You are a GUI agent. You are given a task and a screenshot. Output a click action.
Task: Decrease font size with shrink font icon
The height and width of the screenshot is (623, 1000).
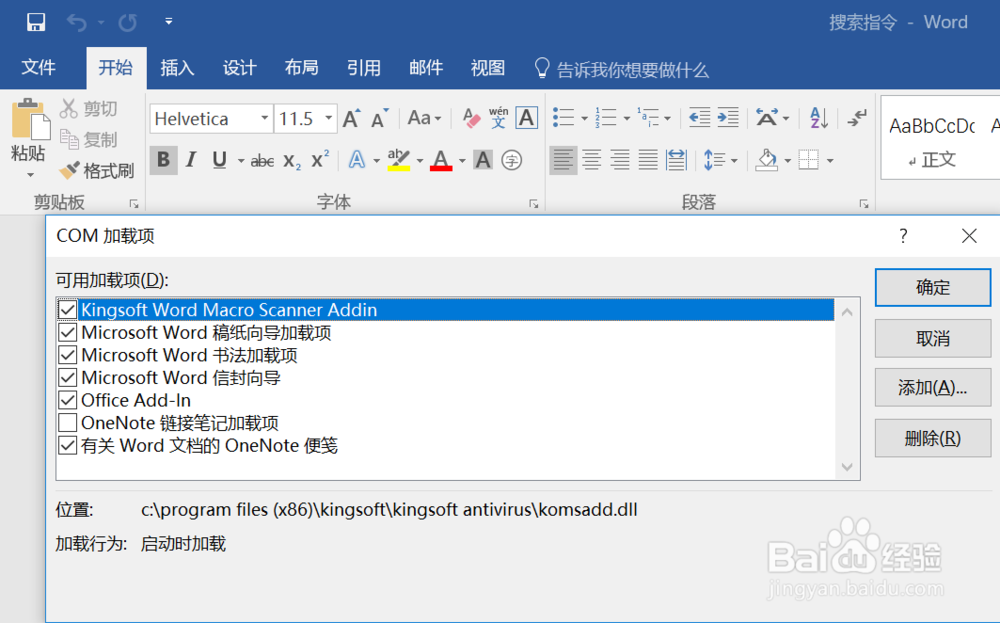[380, 119]
